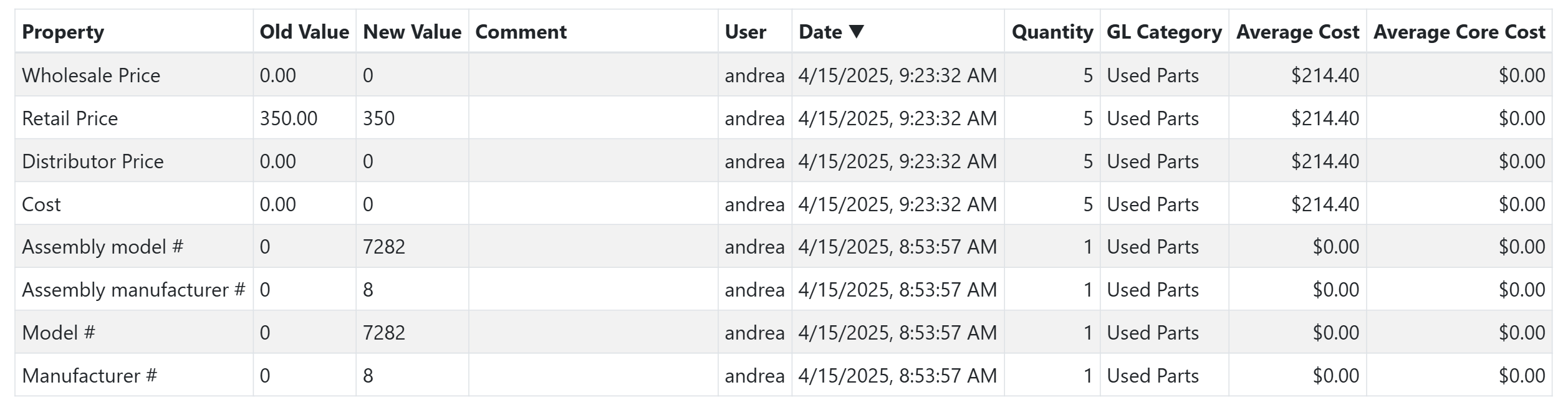
Task: Click the Date sort descending arrow
Action: pyautogui.click(x=857, y=32)
